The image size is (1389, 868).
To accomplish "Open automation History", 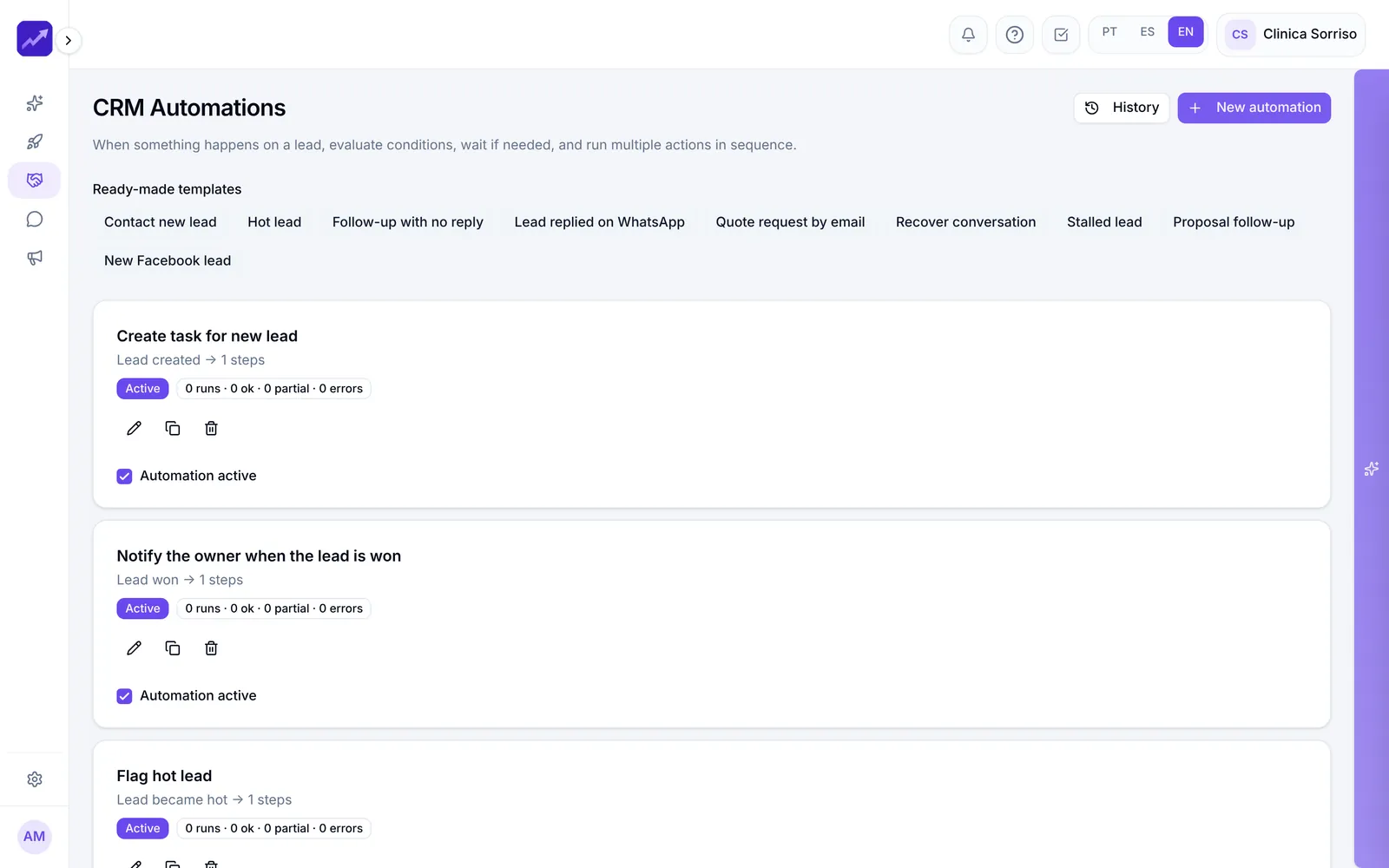I will (x=1122, y=108).
